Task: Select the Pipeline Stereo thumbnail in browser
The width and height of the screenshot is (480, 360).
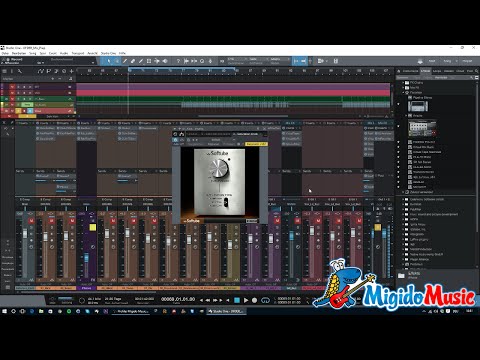Action: click(x=418, y=106)
